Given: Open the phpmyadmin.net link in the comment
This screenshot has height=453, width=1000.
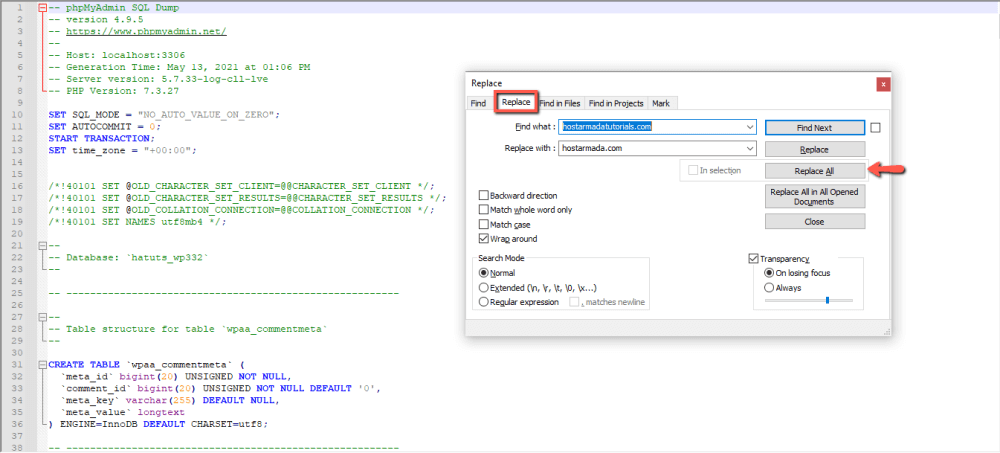Looking at the screenshot, I should [146, 31].
